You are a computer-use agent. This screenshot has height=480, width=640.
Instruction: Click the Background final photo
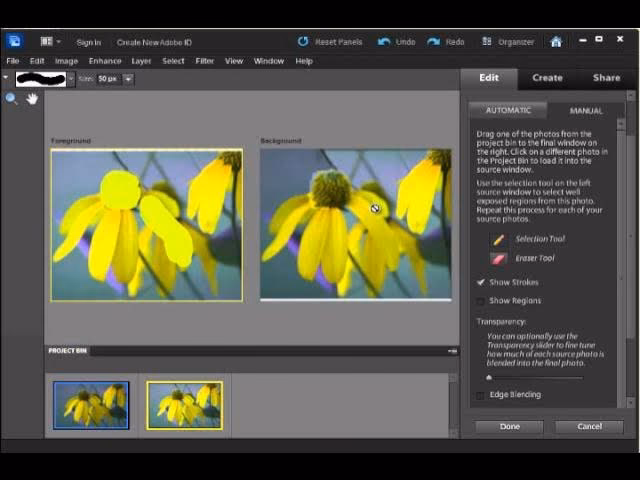(x=356, y=224)
